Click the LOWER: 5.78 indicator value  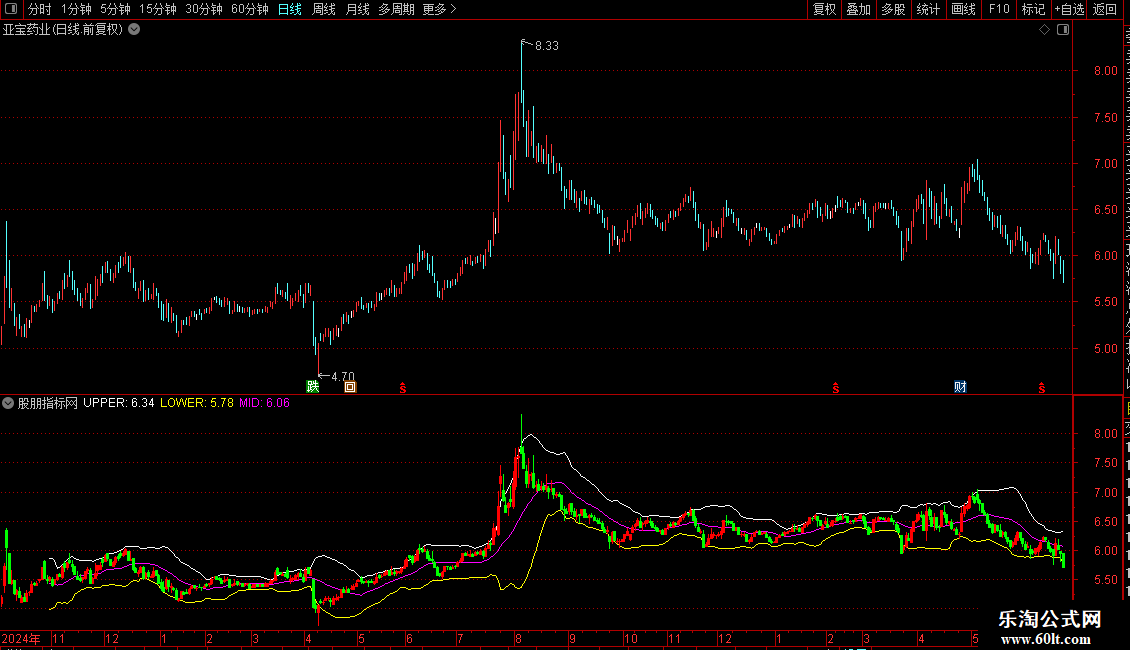[197, 403]
